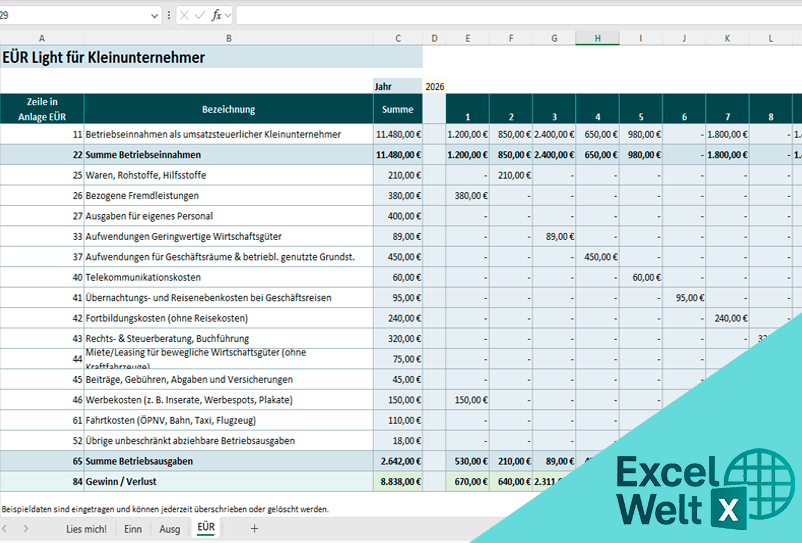802x543 pixels.
Task: Select the 'Gewinn / Verlust' label cell
Action: [x=228, y=481]
